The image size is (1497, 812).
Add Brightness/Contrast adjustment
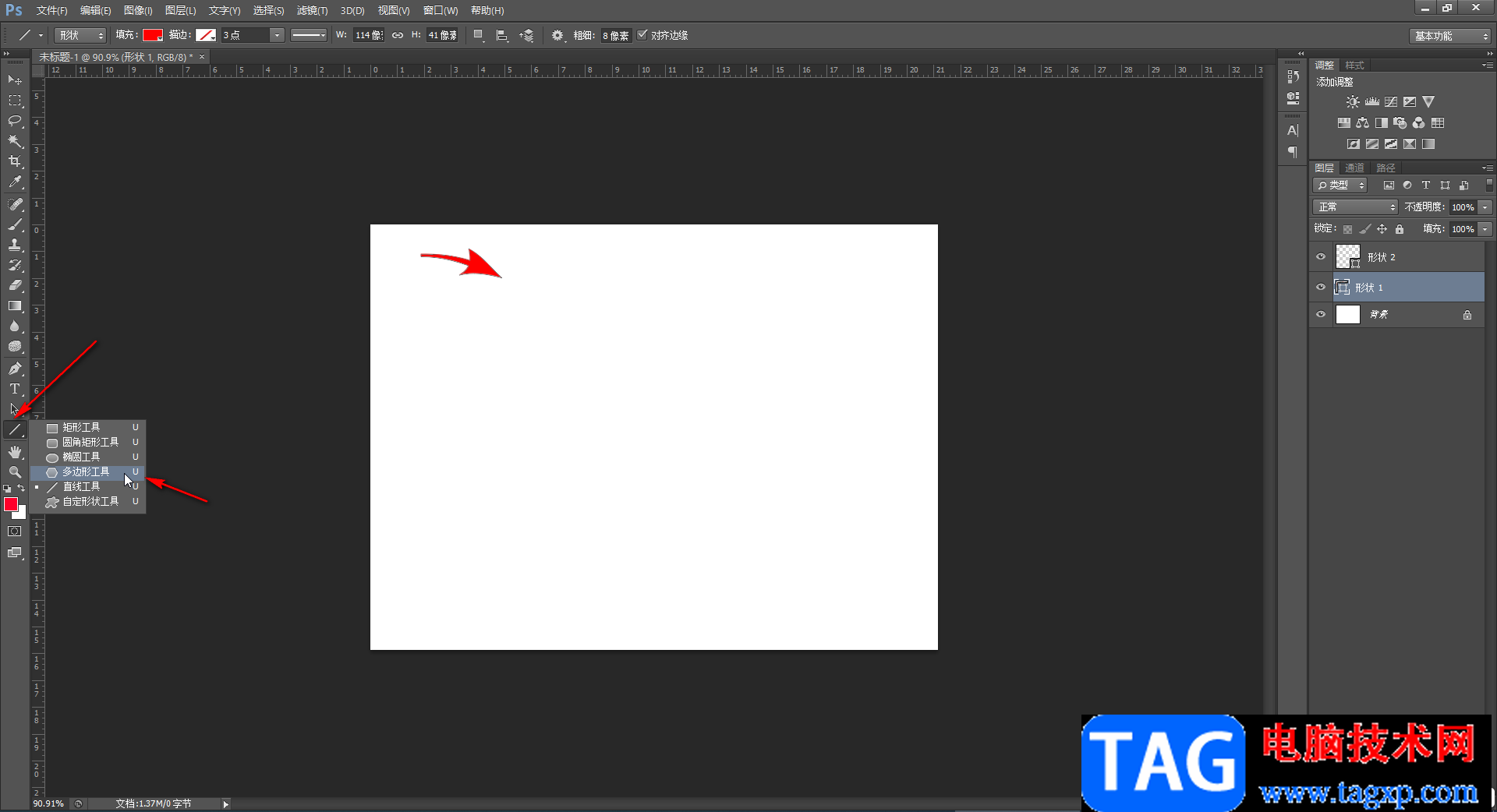pyautogui.click(x=1353, y=102)
